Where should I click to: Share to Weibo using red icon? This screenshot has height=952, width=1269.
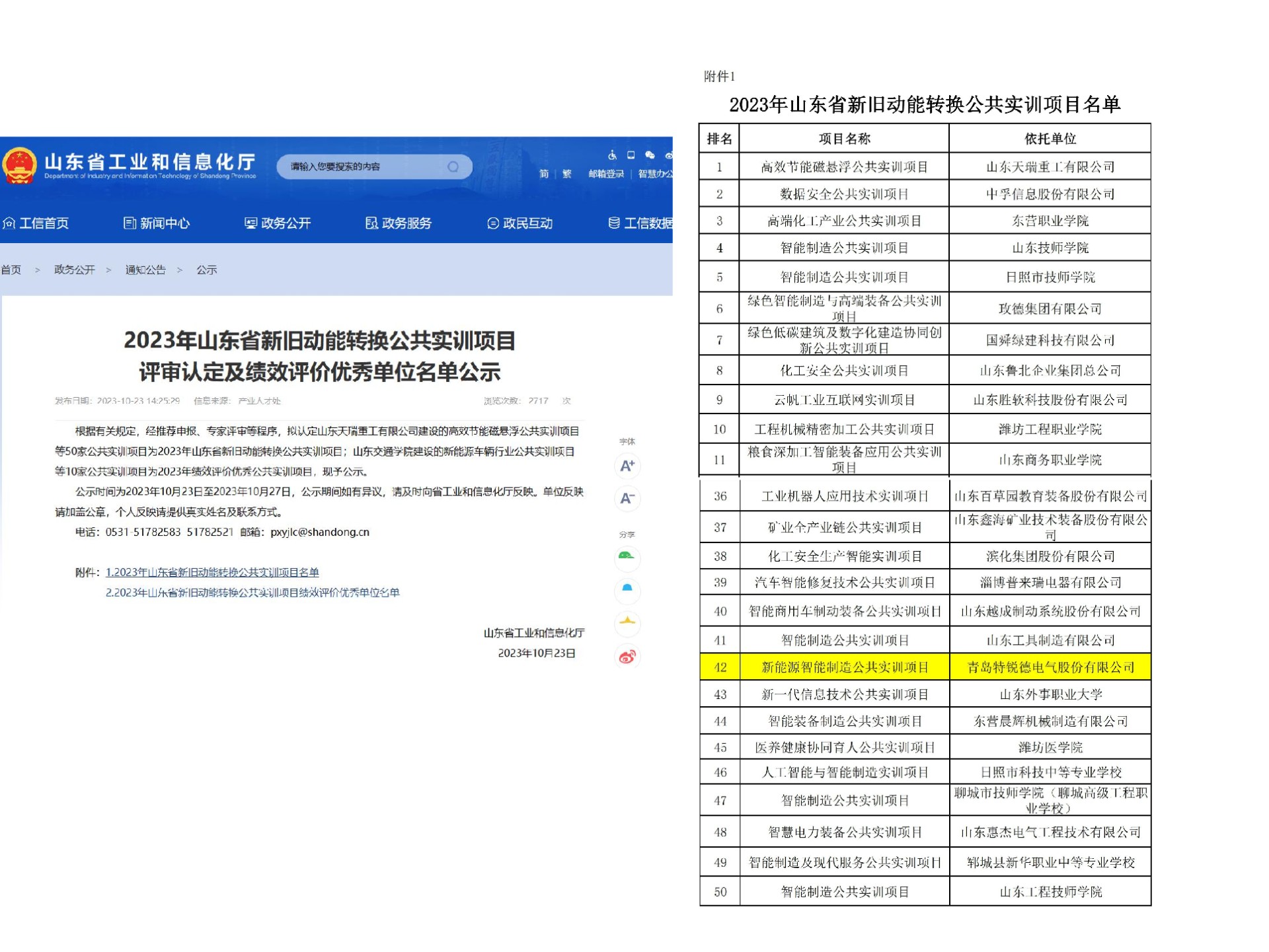tap(627, 656)
